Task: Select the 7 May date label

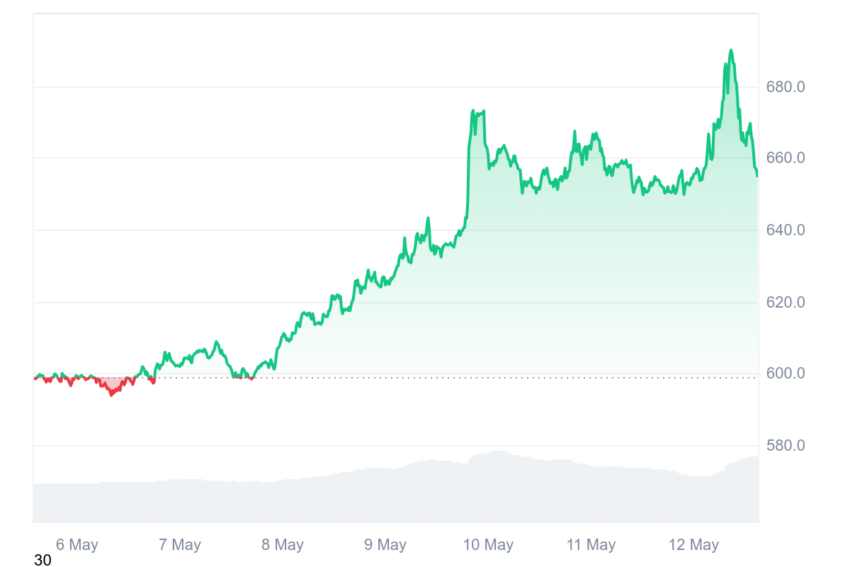Action: (x=179, y=544)
